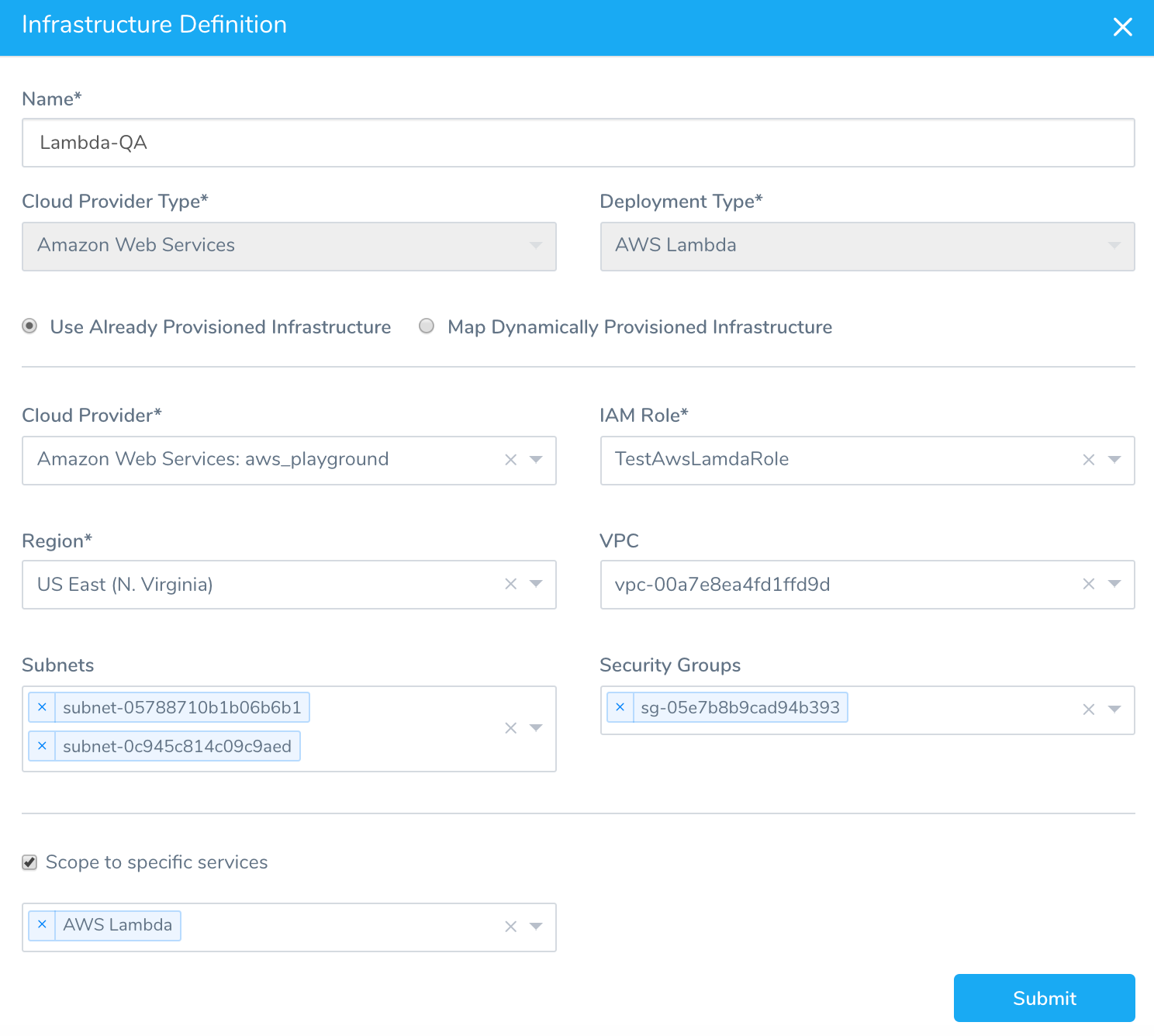Close the Infrastructure Definition dialog

pos(1122,27)
